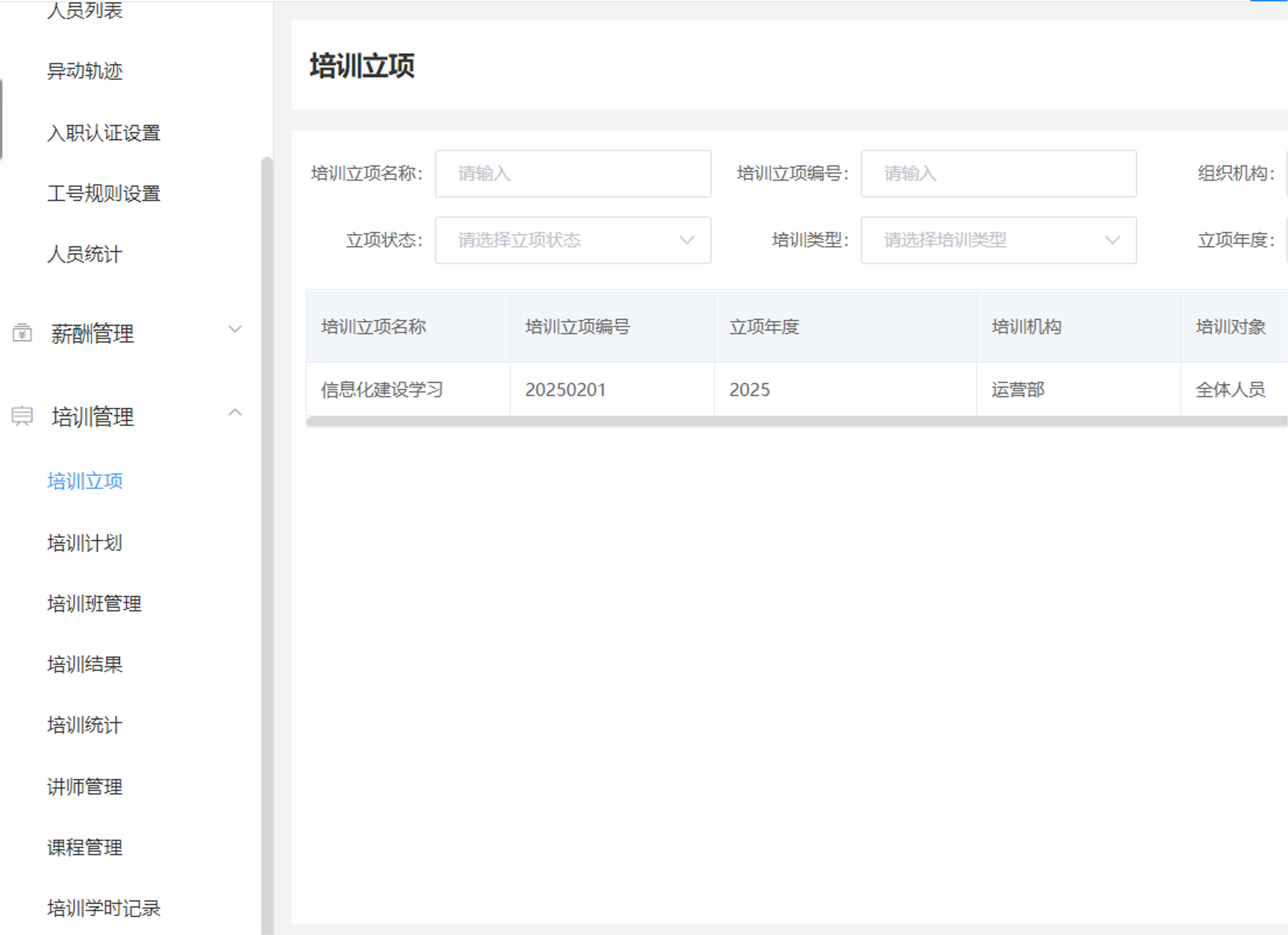
Task: Click the 培训管理 menu label
Action: tap(93, 417)
